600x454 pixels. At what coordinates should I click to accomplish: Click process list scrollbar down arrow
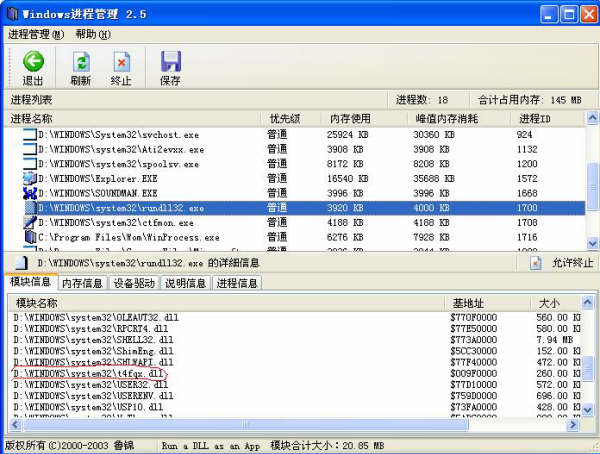click(x=592, y=243)
